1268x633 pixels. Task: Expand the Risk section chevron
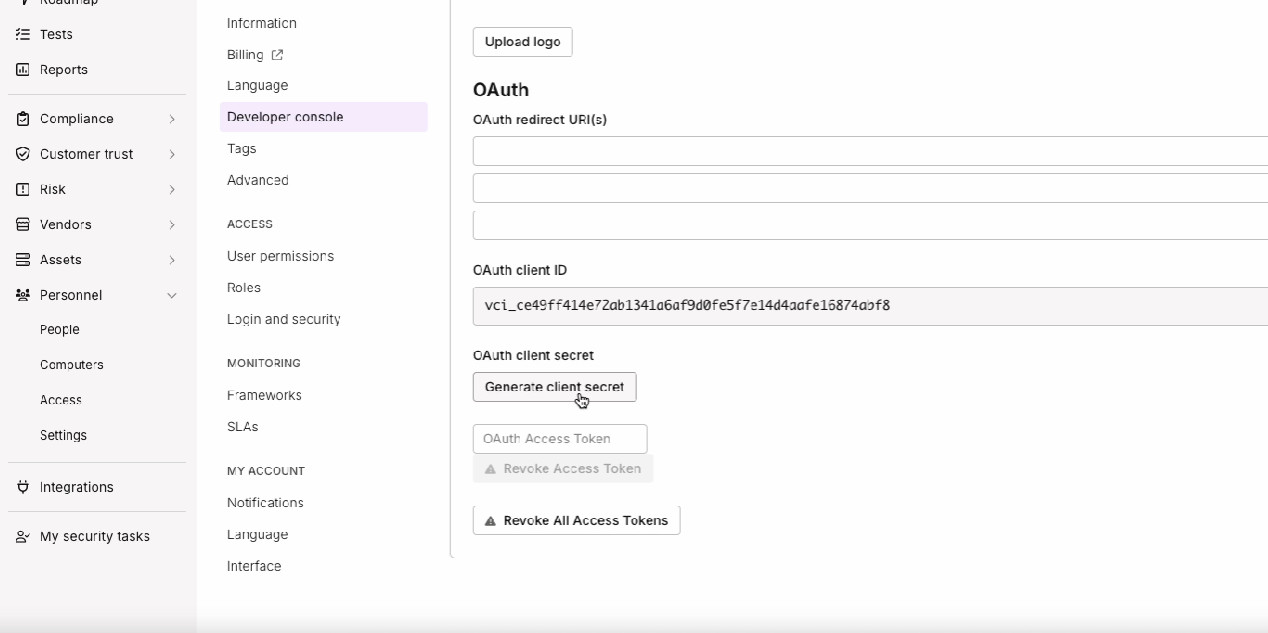tap(172, 190)
